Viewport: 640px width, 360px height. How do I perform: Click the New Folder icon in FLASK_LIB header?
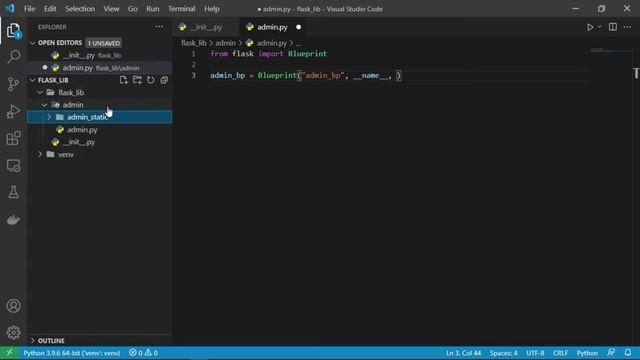[x=137, y=80]
